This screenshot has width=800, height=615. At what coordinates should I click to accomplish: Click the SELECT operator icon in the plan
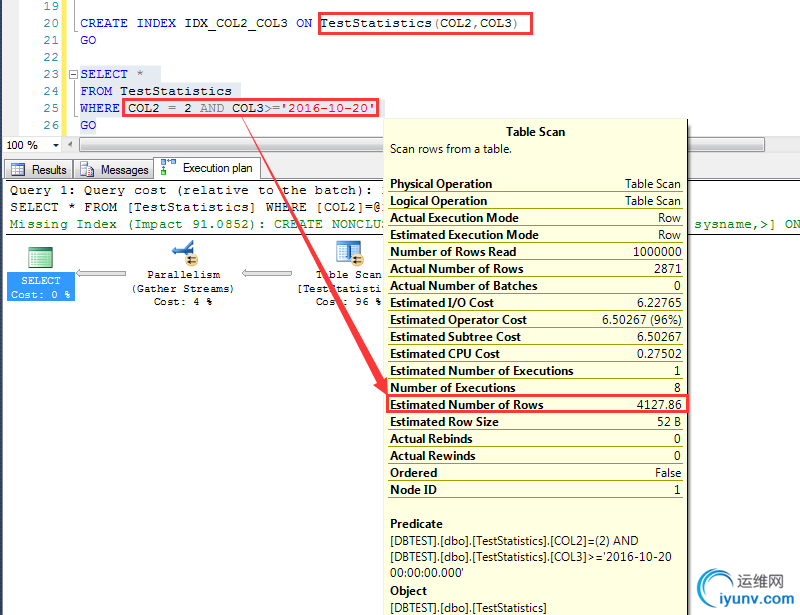point(40,257)
